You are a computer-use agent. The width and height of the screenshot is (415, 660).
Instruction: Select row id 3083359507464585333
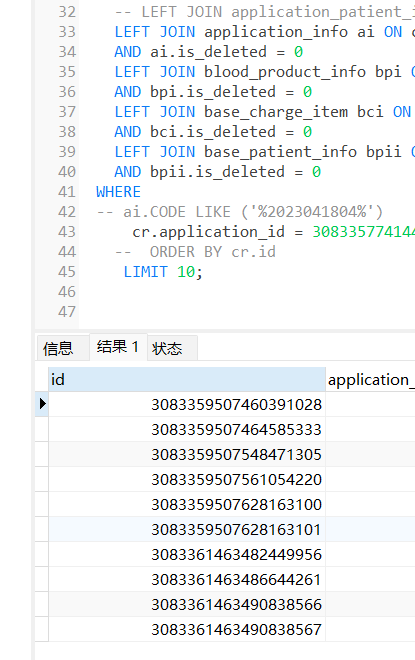[x=187, y=429]
